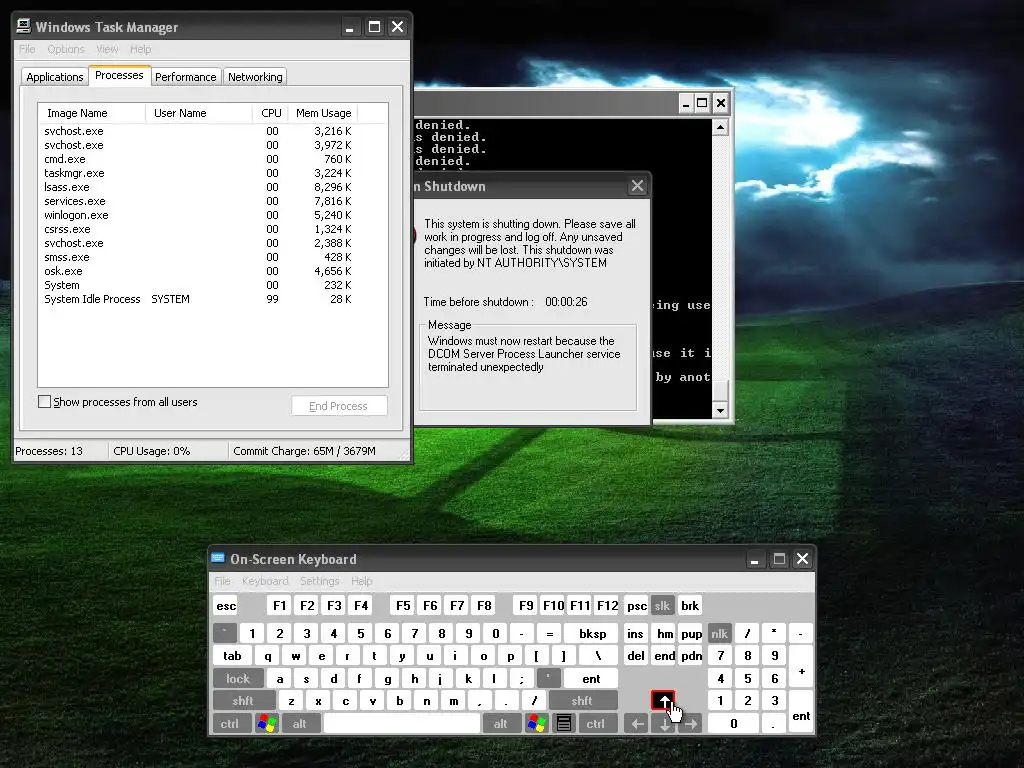The height and width of the screenshot is (768, 1024).
Task: Click the del key on On-Screen Keyboard
Action: pos(635,656)
